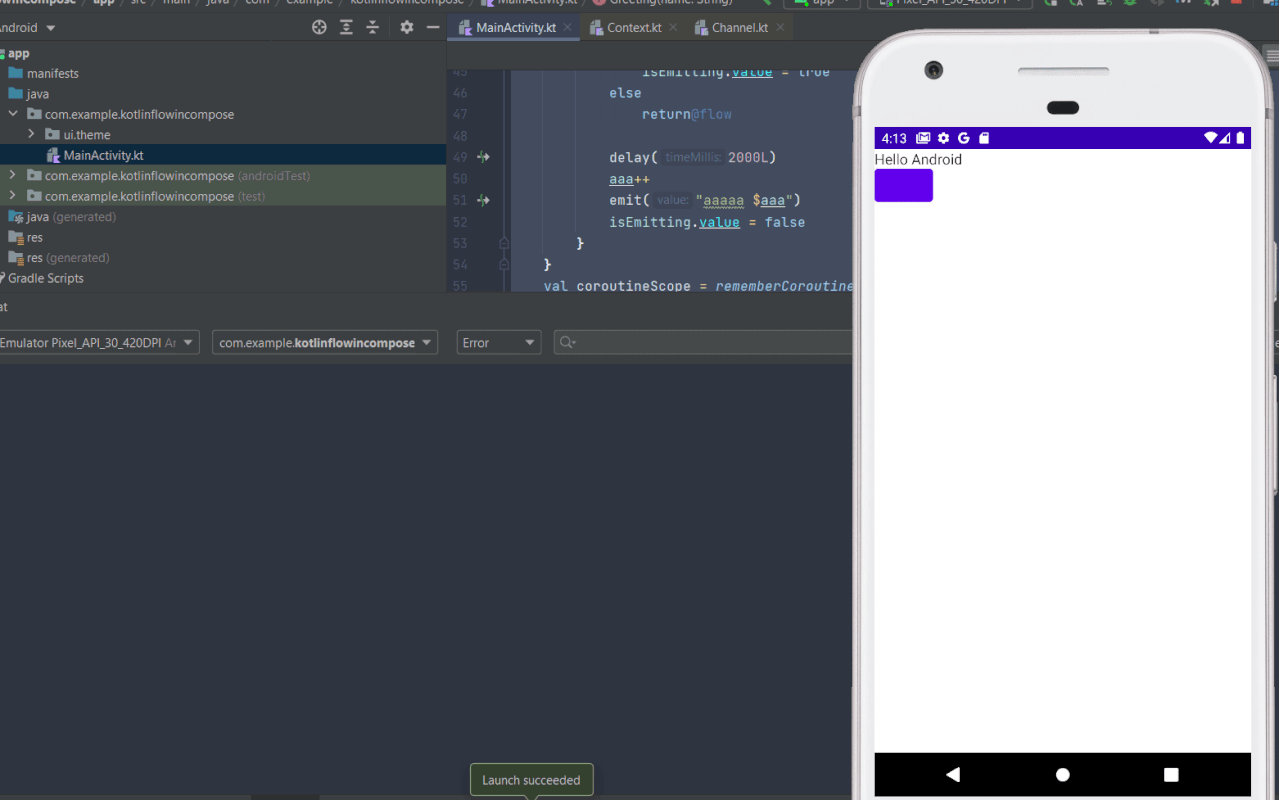Click the aaa++ statement on line 50
This screenshot has width=1279, height=800.
[630, 179]
